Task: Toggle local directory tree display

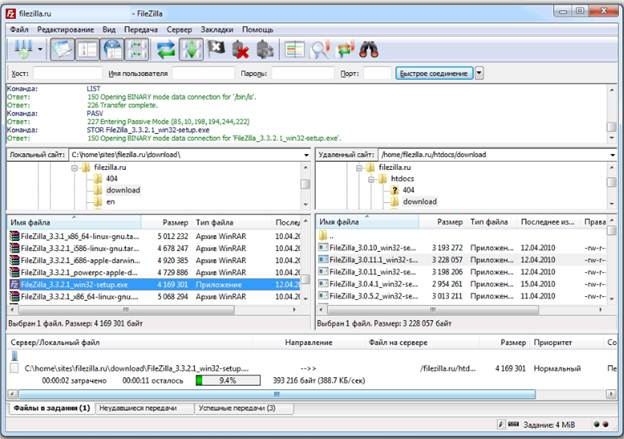Action: coord(87,48)
